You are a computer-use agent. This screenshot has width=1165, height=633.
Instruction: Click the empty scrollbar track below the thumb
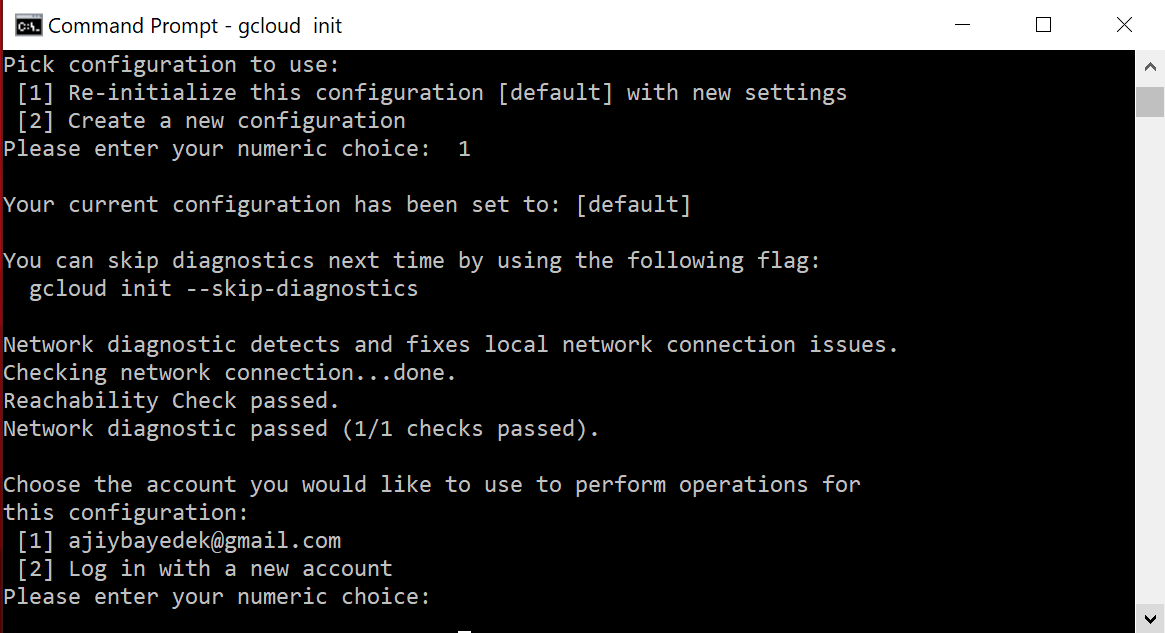pos(1150,360)
